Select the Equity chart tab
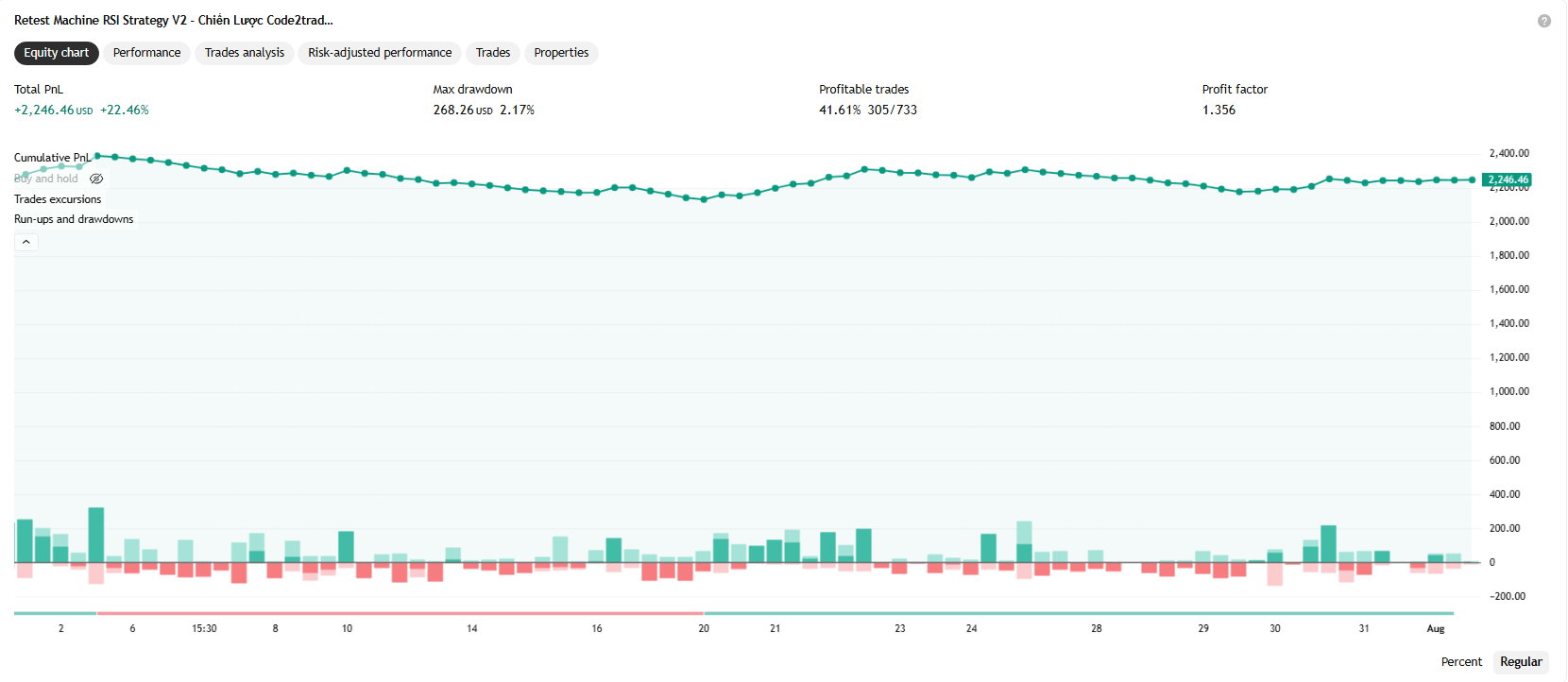 point(57,53)
